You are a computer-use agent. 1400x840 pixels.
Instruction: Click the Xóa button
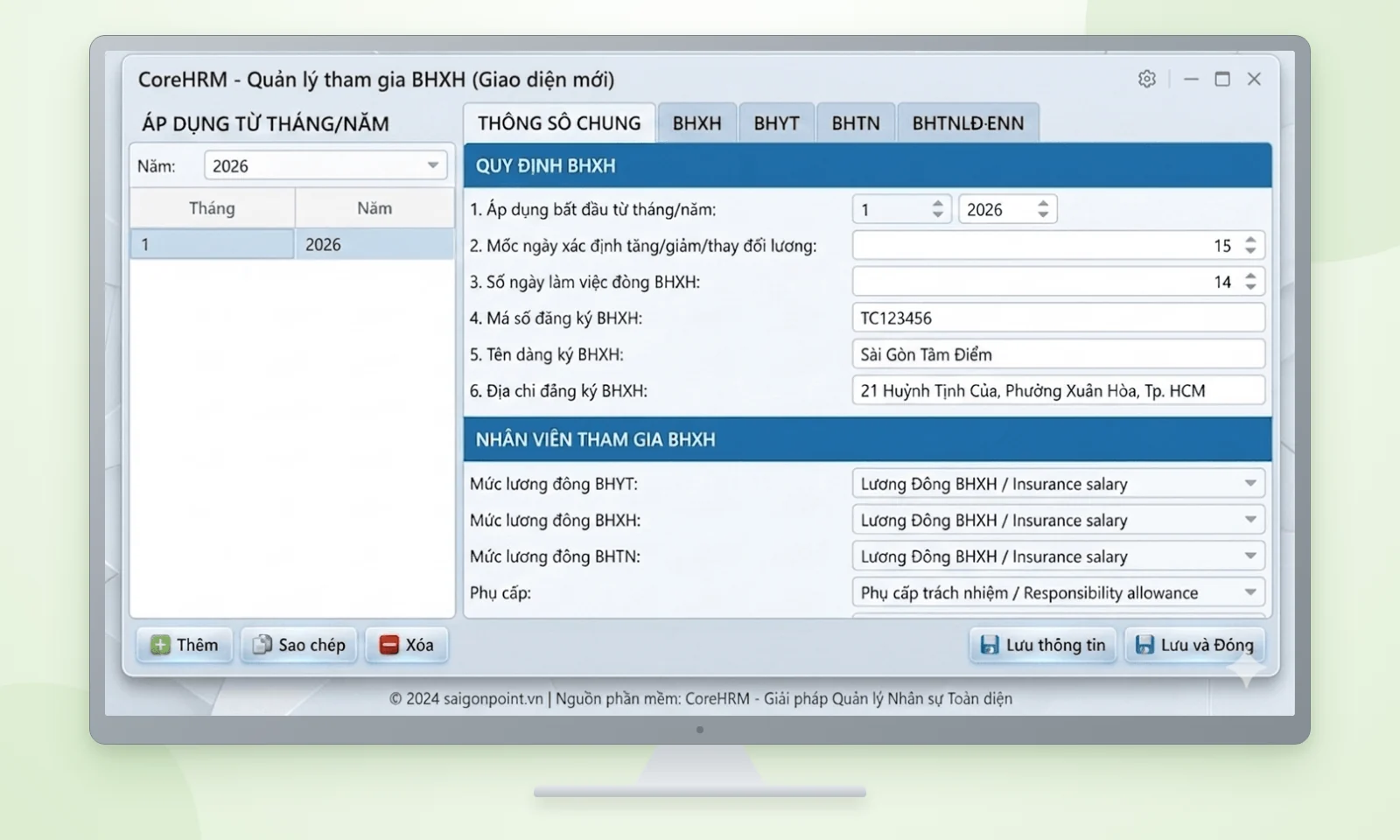(x=407, y=645)
